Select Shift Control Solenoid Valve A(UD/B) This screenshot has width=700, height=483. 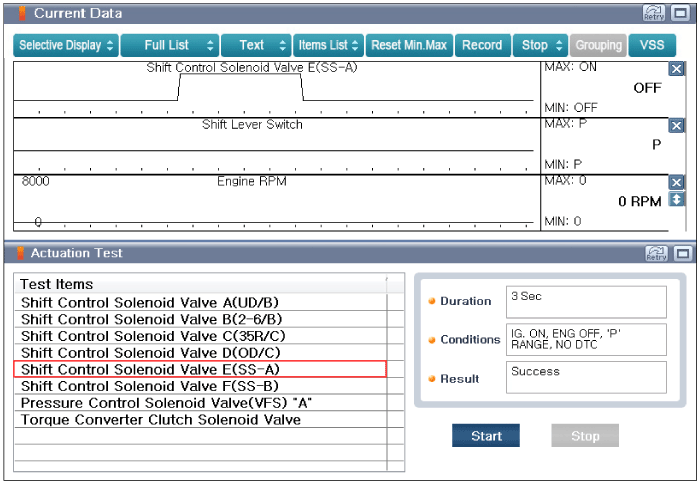point(201,303)
